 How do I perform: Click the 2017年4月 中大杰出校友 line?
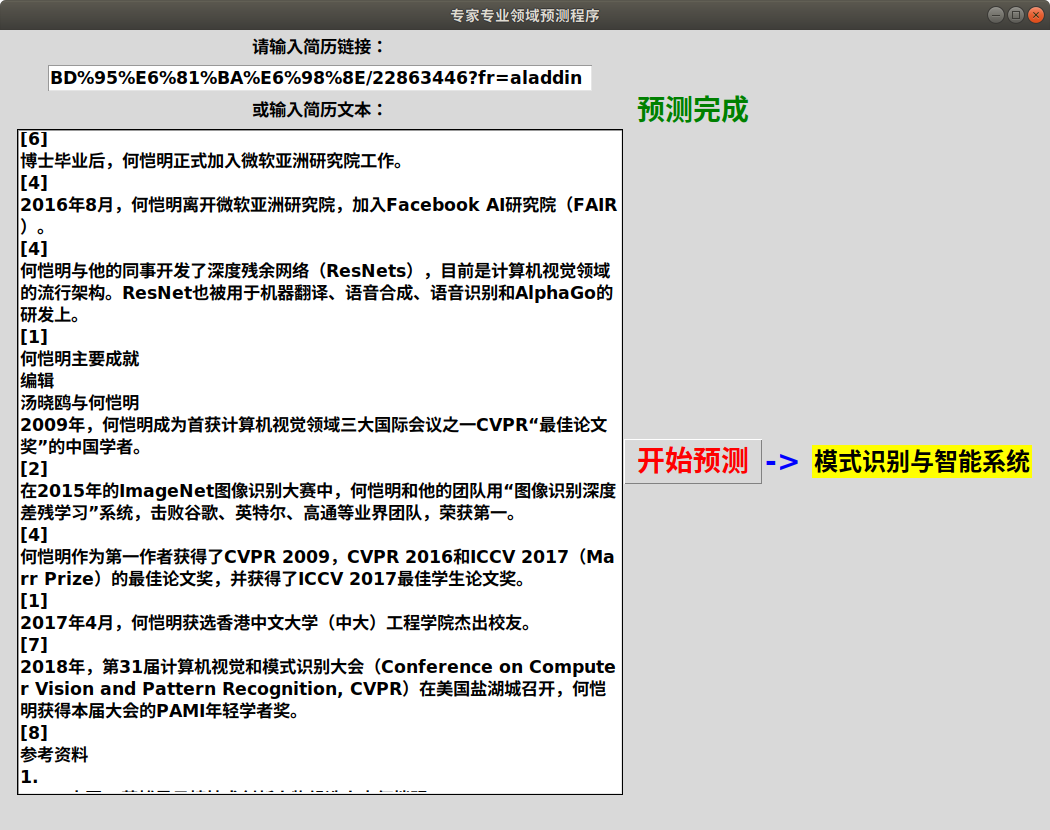(318, 623)
